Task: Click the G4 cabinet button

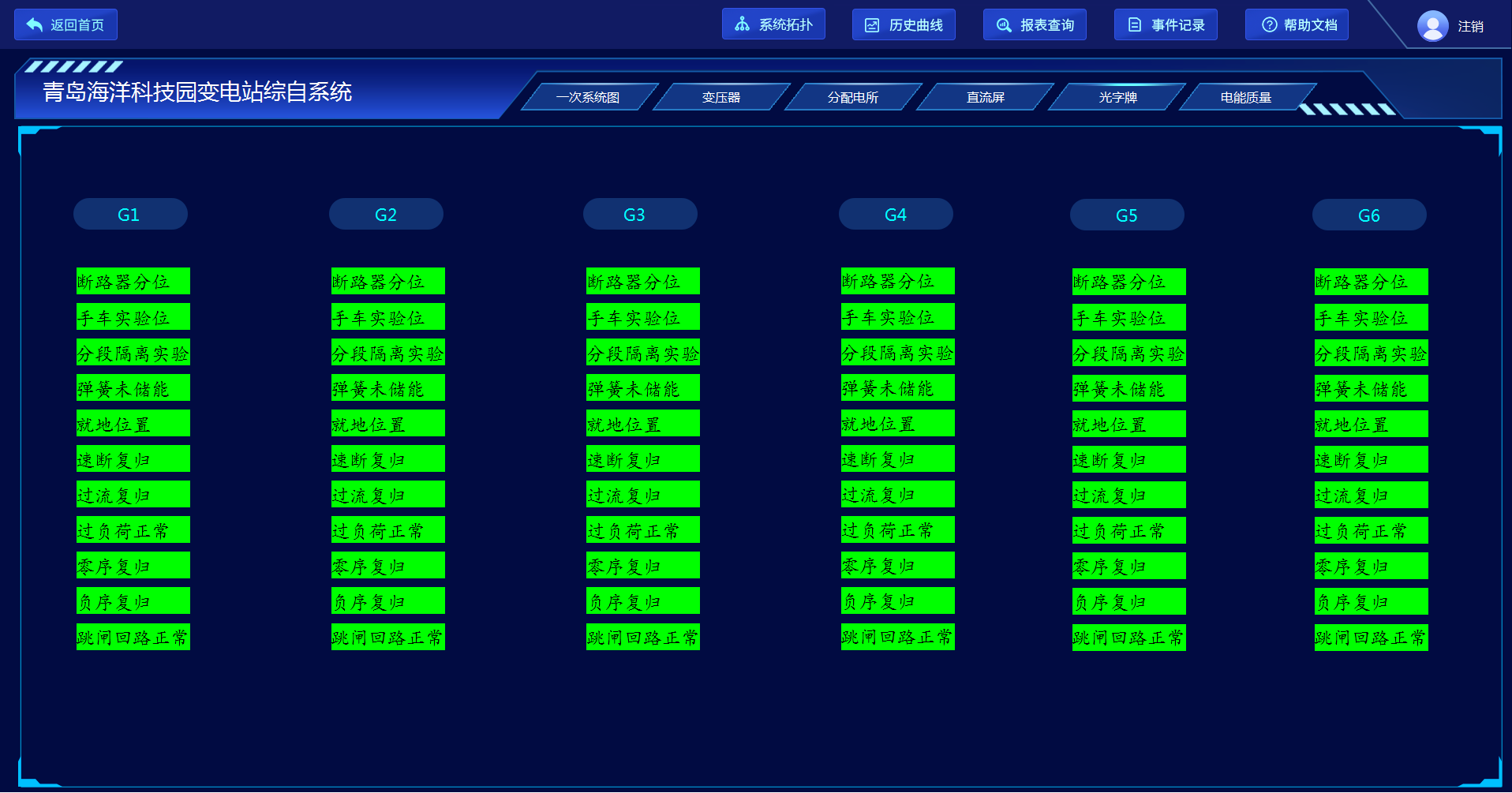Action: coord(896,215)
